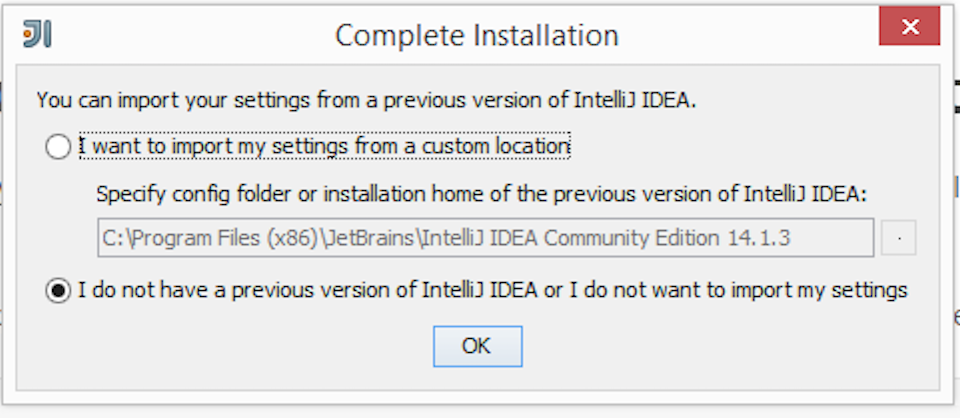The width and height of the screenshot is (960, 418).
Task: Close the Complete Installation dialog with X
Action: coord(909,26)
